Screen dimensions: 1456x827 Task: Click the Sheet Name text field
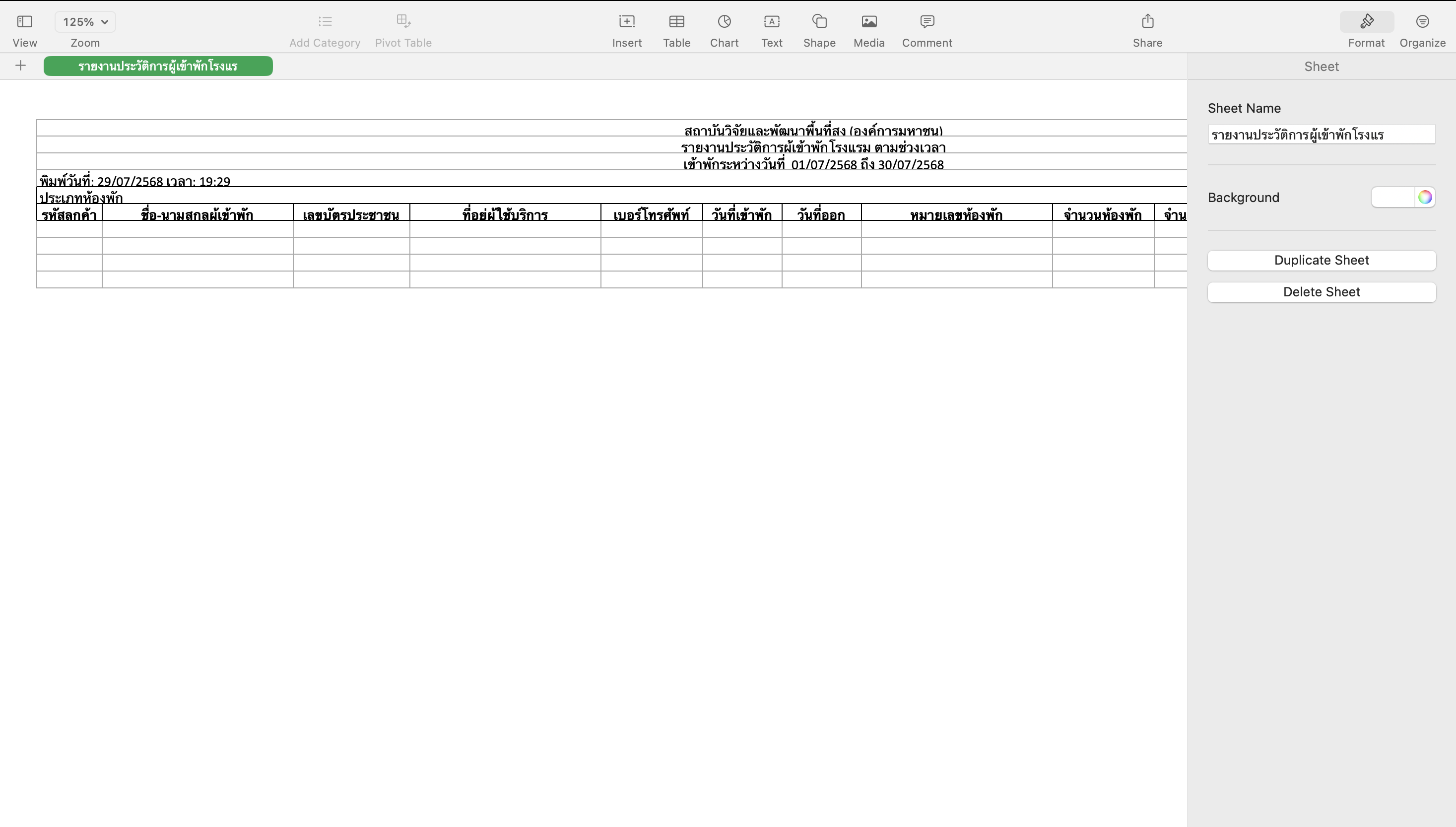1321,135
